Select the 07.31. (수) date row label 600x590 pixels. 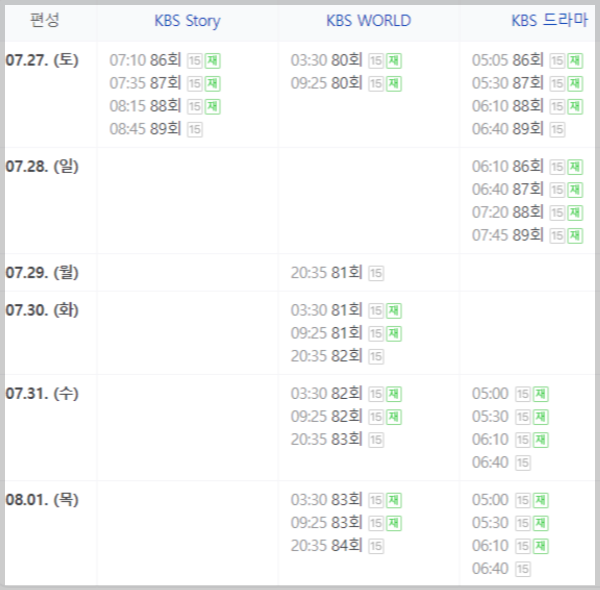[42, 393]
